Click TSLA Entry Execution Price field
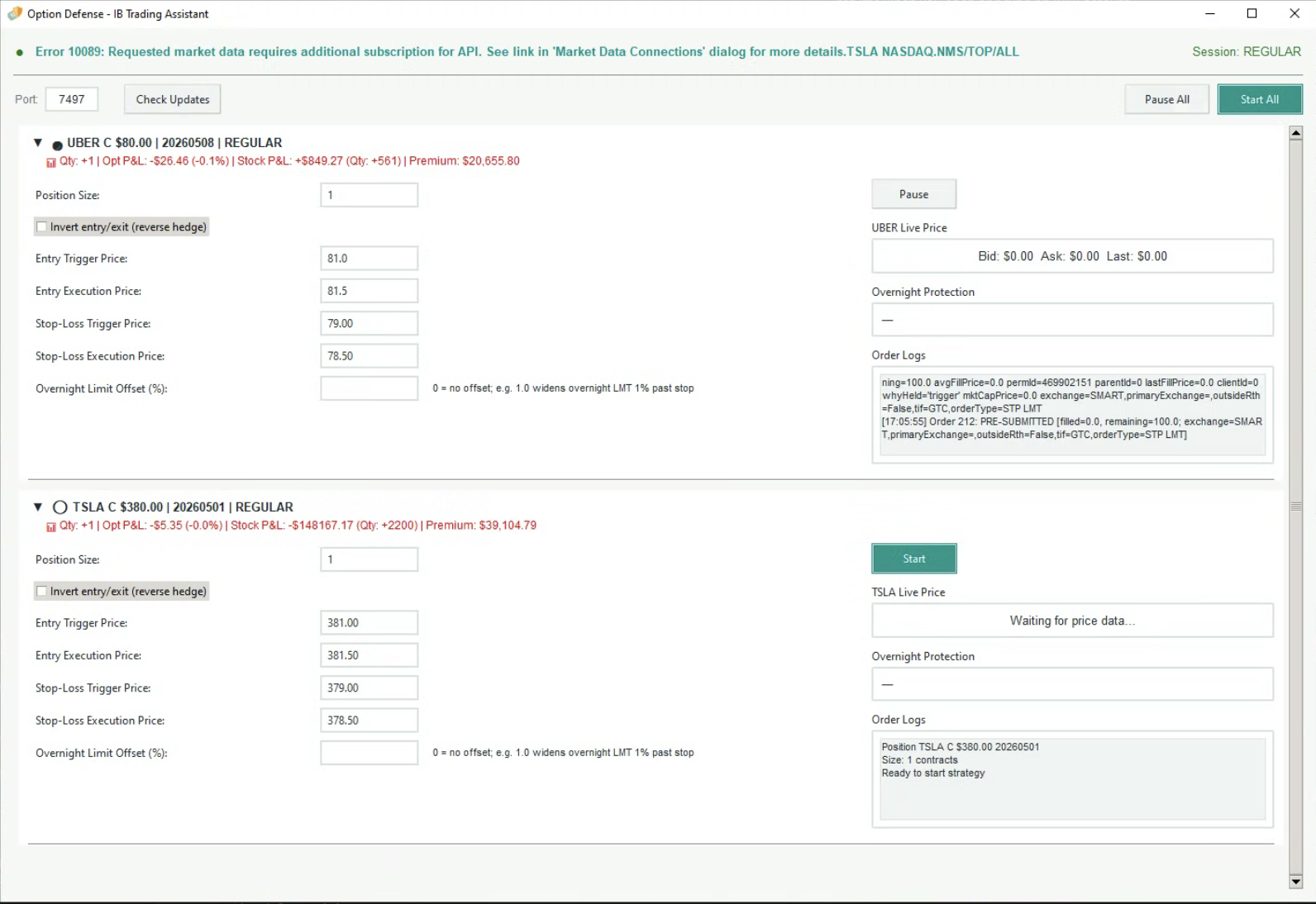Screen dimensions: 1316x904 tap(369, 655)
